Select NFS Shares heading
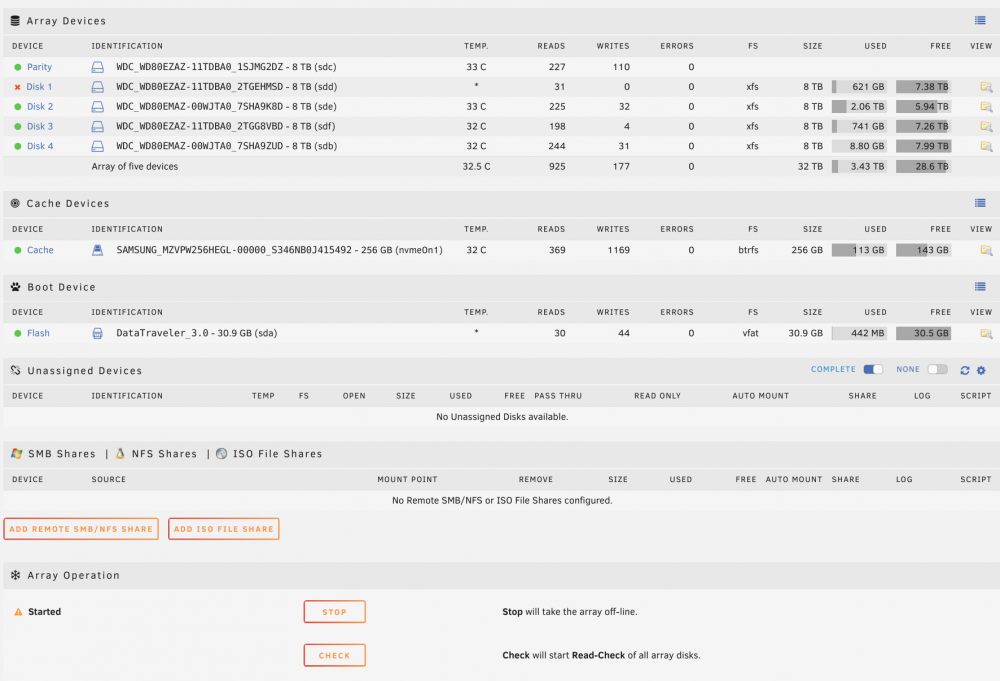1000x681 pixels. click(x=165, y=453)
